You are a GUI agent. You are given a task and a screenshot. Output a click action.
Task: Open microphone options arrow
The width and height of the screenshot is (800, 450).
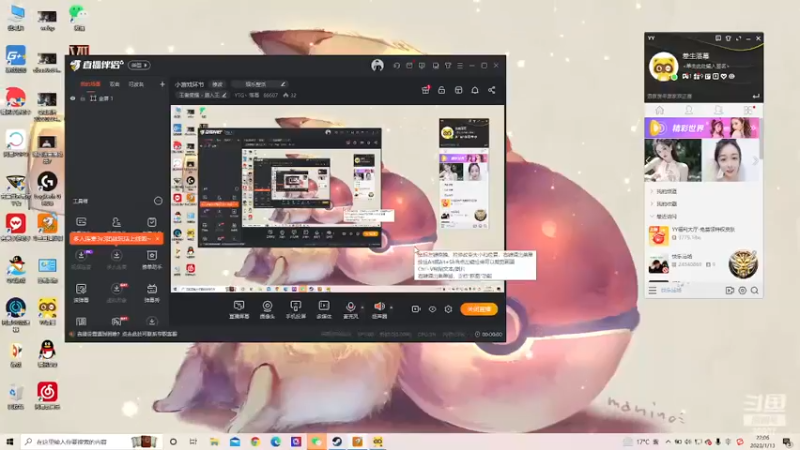[x=363, y=308]
